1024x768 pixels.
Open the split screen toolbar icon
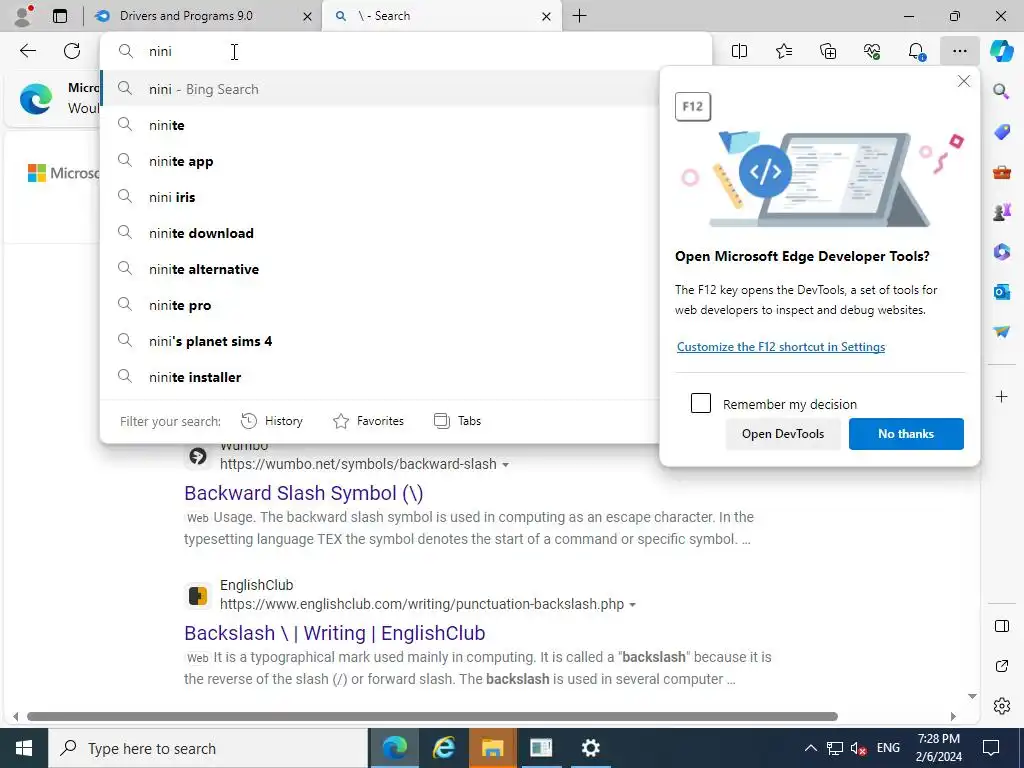tap(739, 51)
